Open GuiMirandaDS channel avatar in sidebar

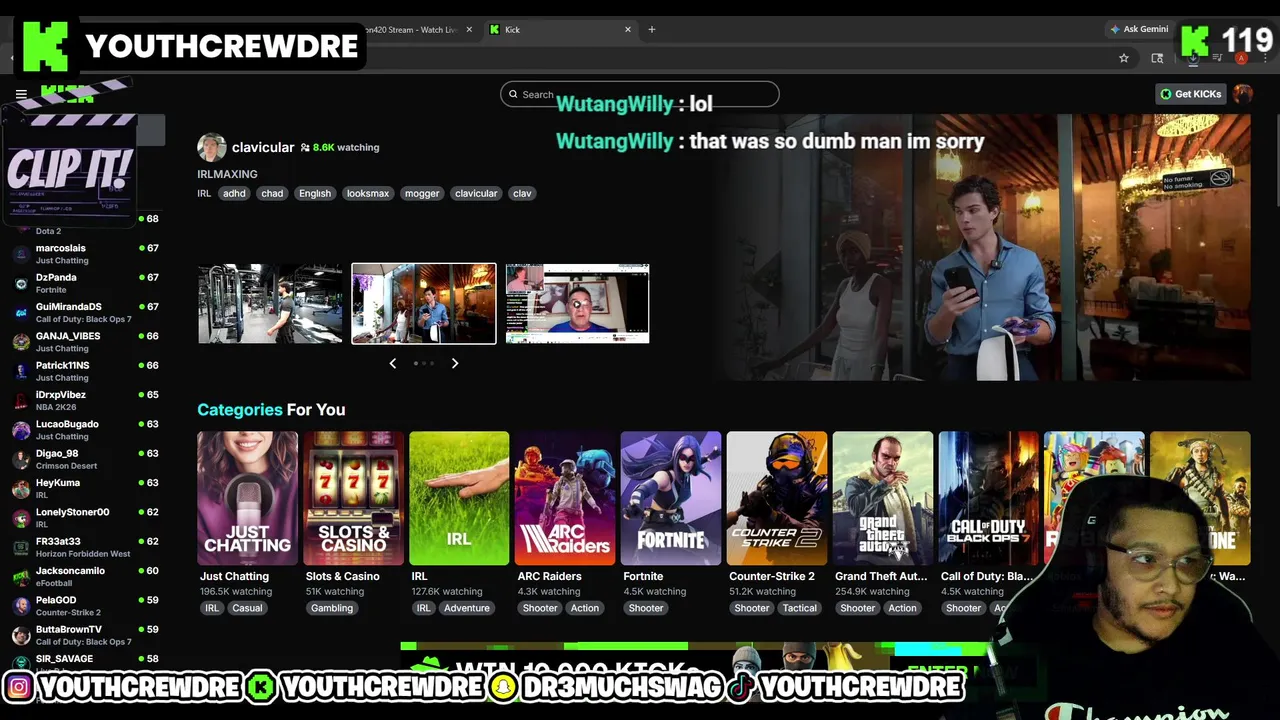click(x=21, y=313)
